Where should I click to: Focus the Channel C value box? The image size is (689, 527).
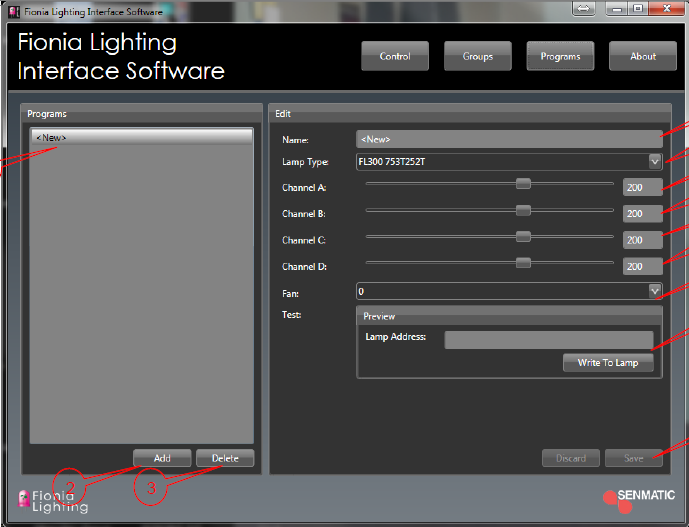pos(642,240)
